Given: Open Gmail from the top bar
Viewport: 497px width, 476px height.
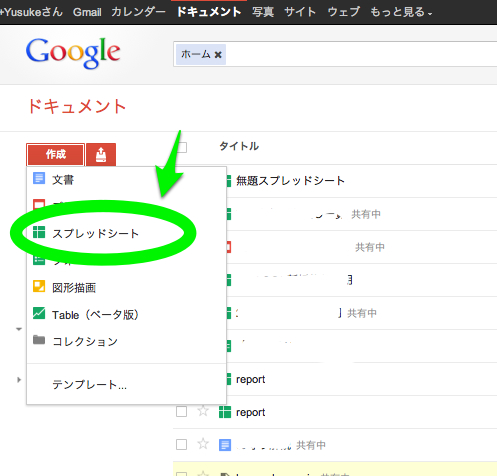Looking at the screenshot, I should (87, 12).
